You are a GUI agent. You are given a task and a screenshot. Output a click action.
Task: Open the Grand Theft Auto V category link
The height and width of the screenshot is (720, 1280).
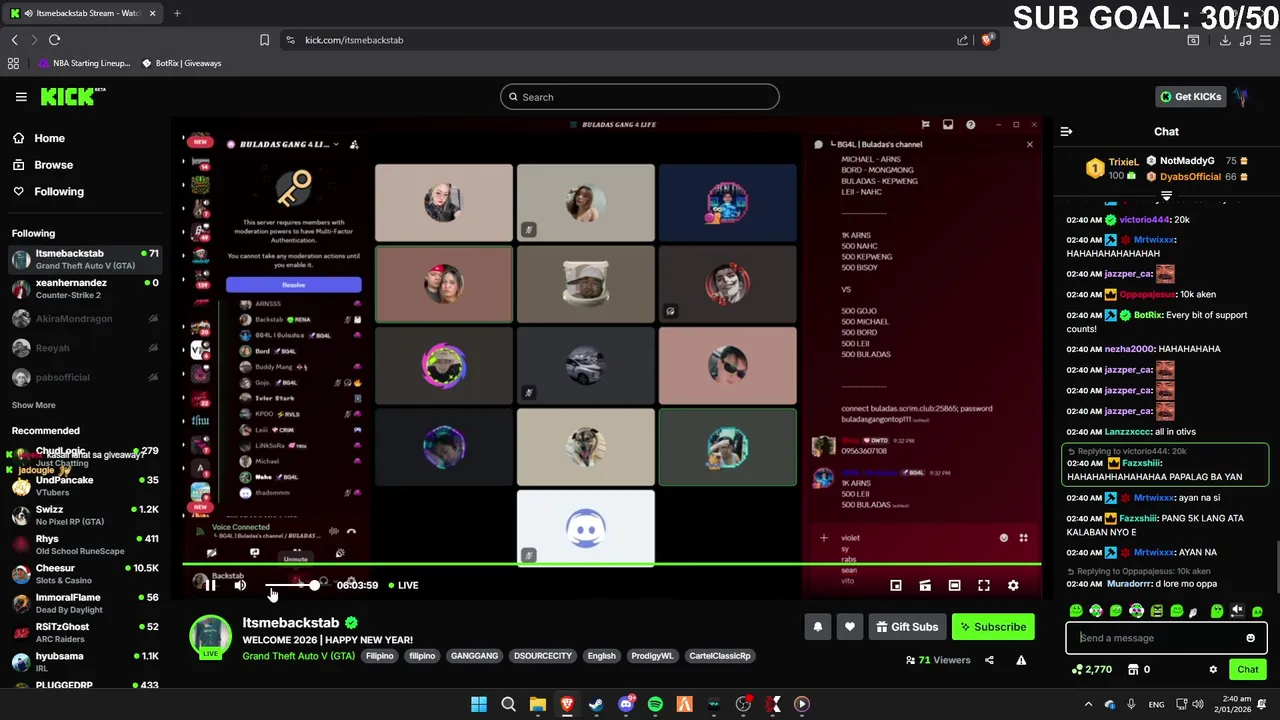point(298,656)
